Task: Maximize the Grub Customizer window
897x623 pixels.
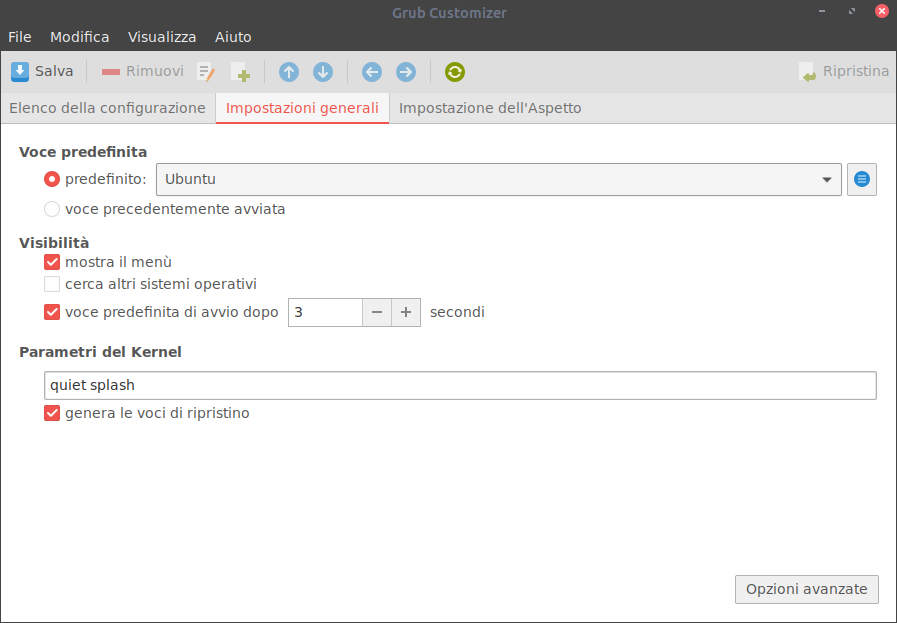Action: click(852, 11)
